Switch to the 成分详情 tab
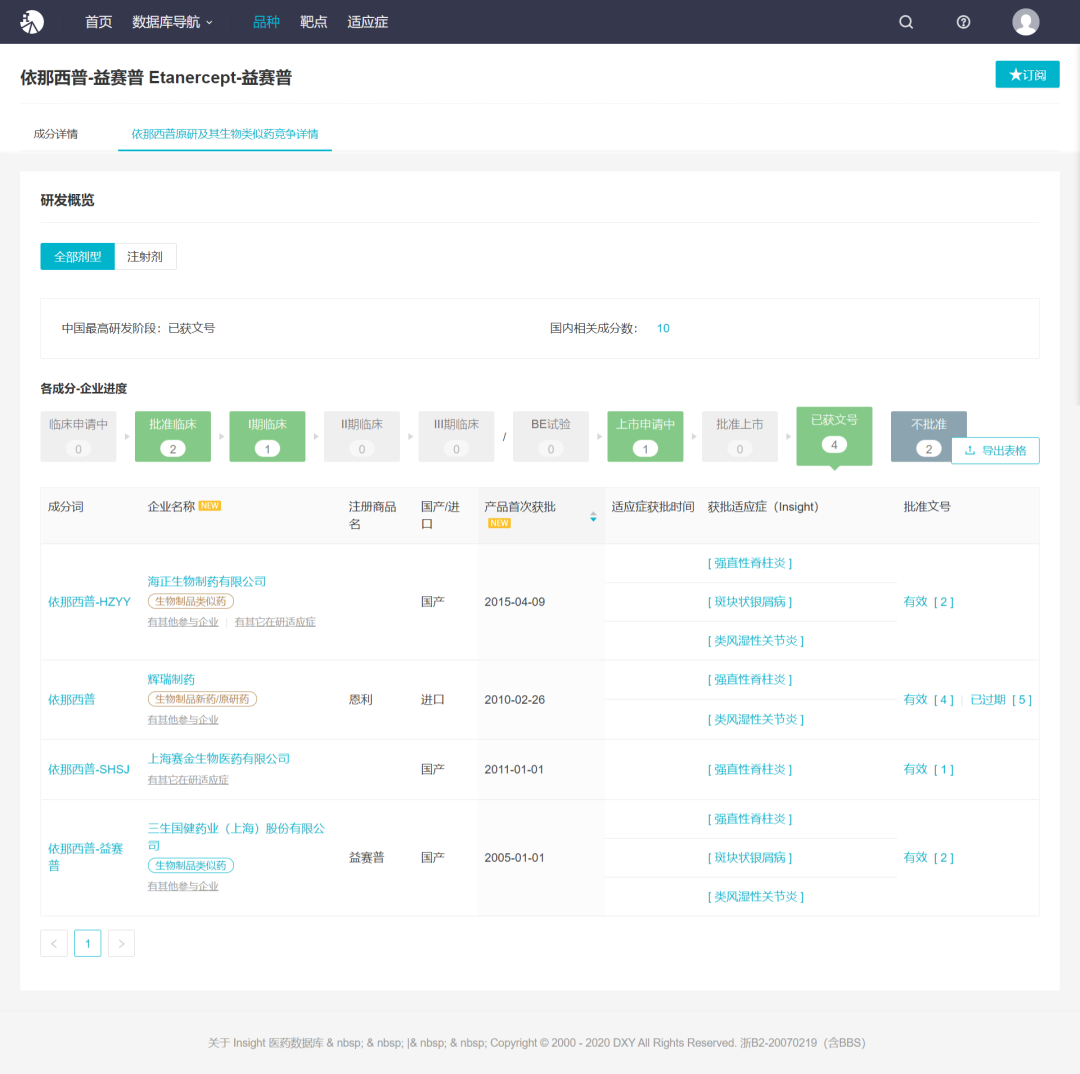Viewport: 1080px width, 1074px height. click(x=56, y=134)
